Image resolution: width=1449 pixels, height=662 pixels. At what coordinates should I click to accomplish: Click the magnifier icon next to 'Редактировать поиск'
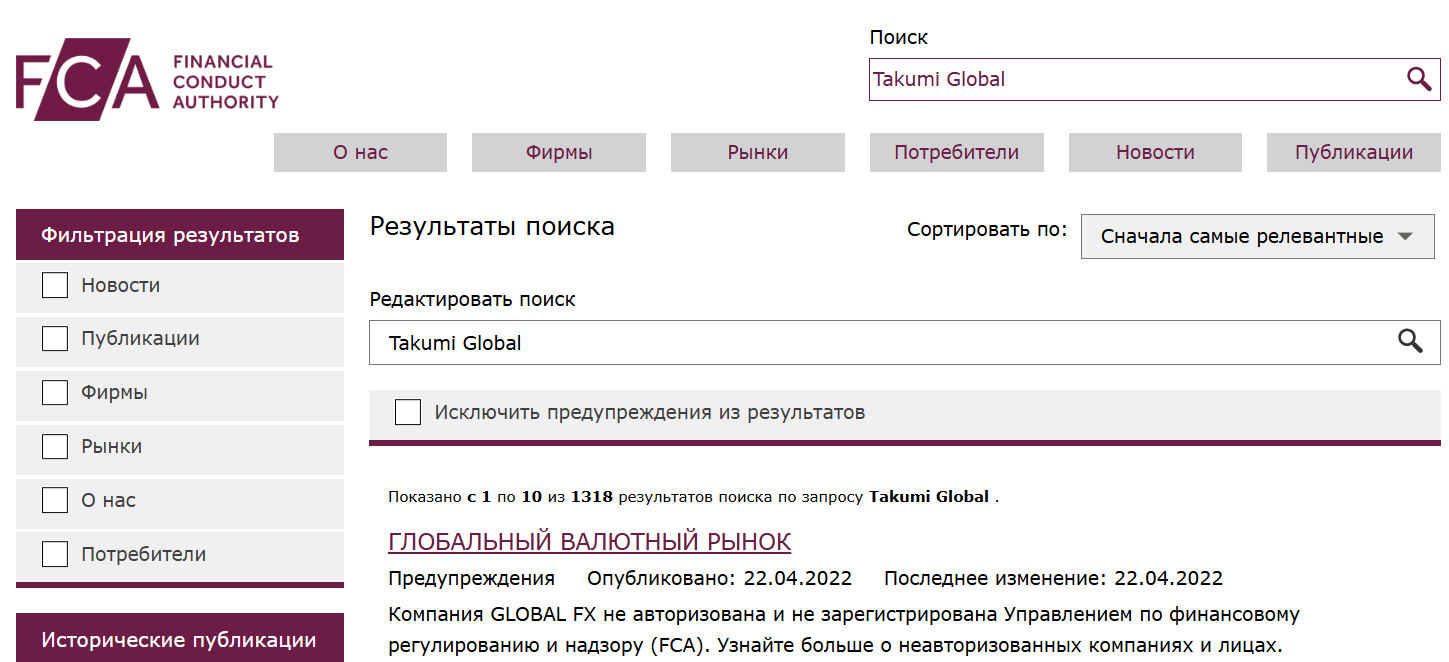(1411, 342)
